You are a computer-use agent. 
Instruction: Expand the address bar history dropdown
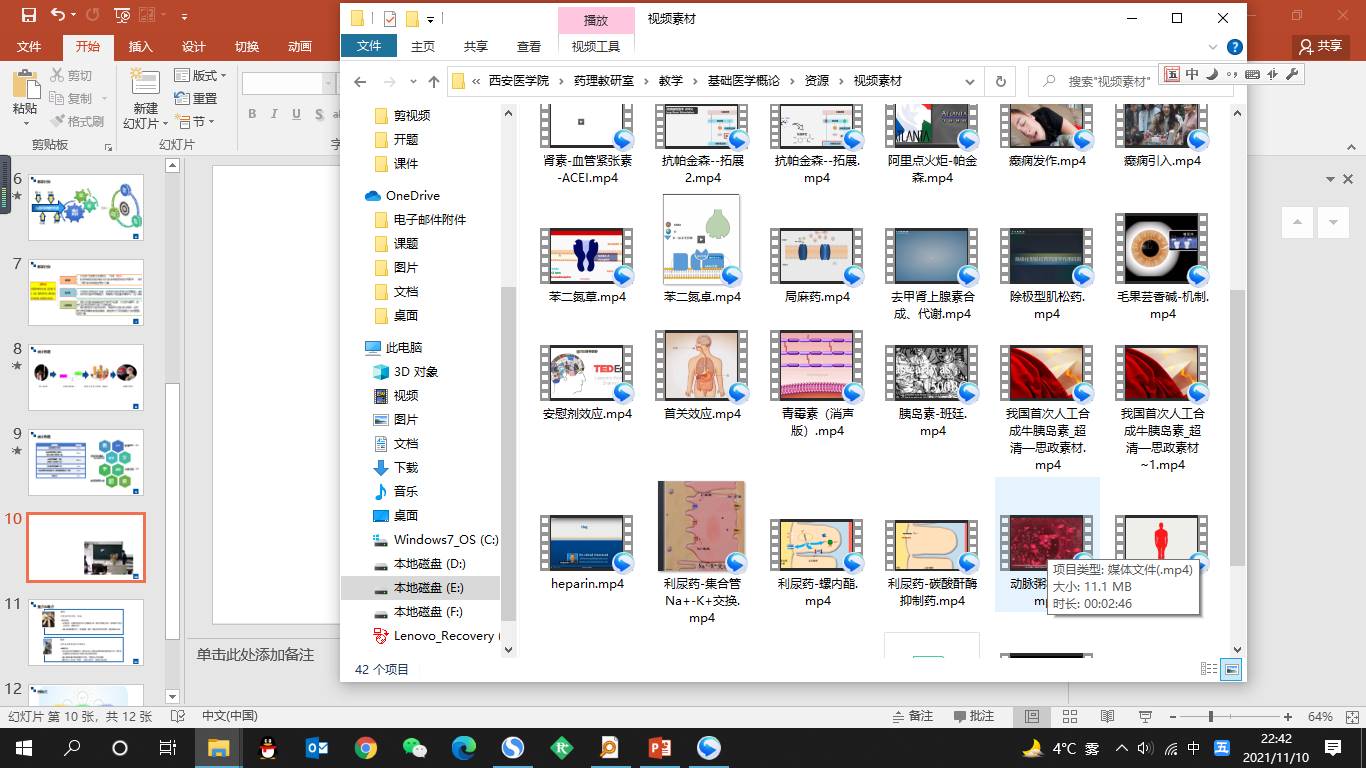click(x=969, y=82)
